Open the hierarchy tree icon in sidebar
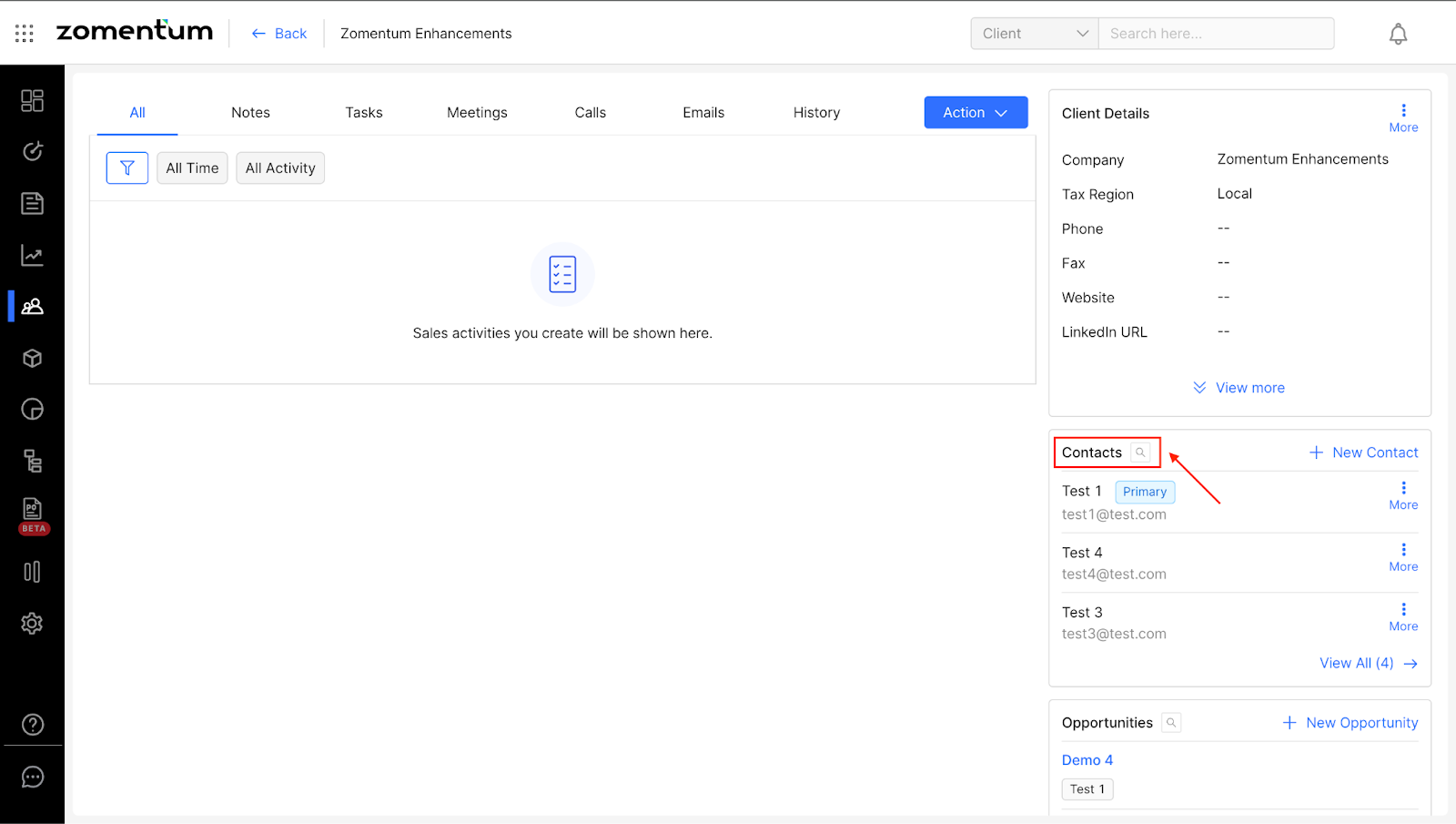This screenshot has height=824, width=1456. 32,461
